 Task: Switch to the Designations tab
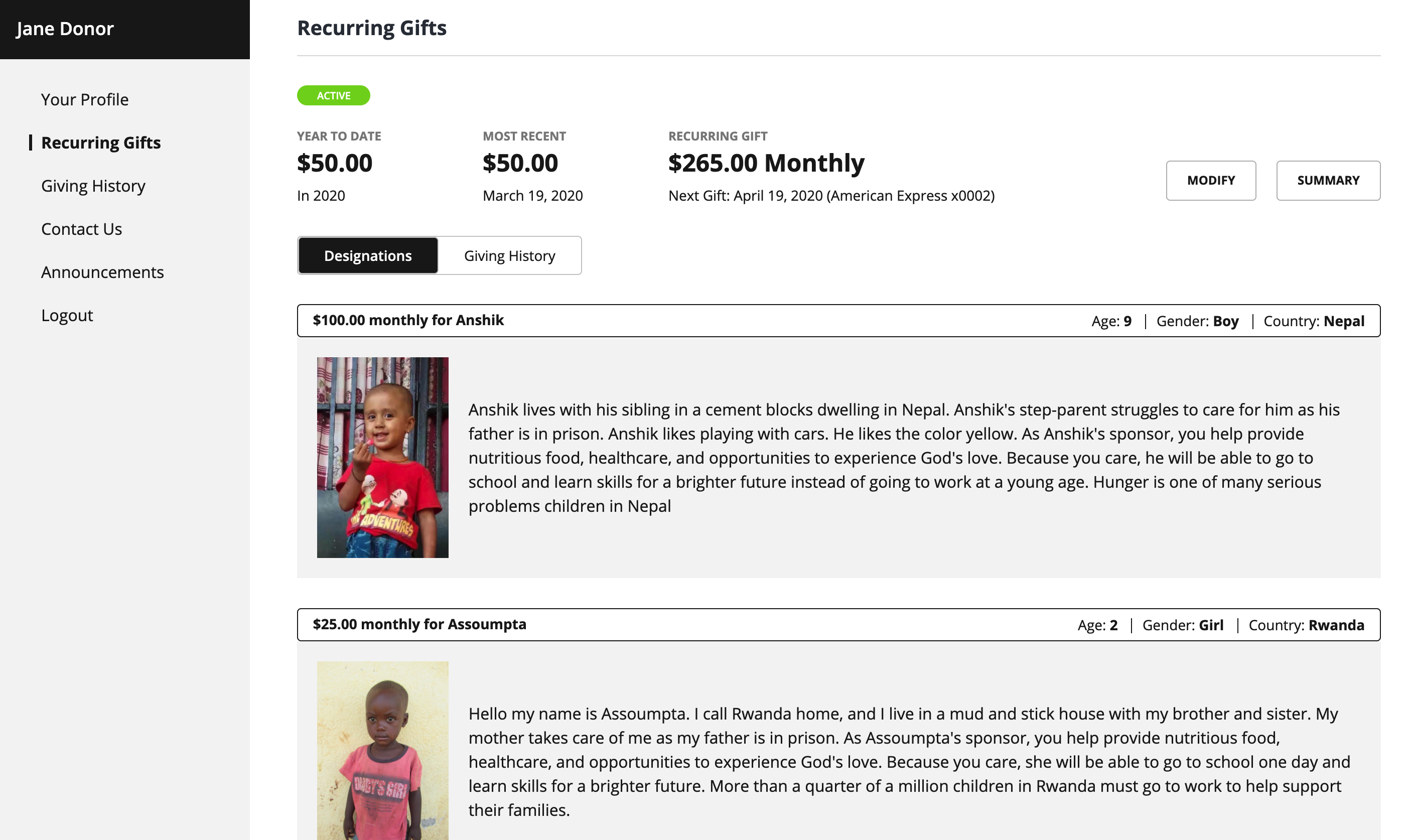pos(368,256)
